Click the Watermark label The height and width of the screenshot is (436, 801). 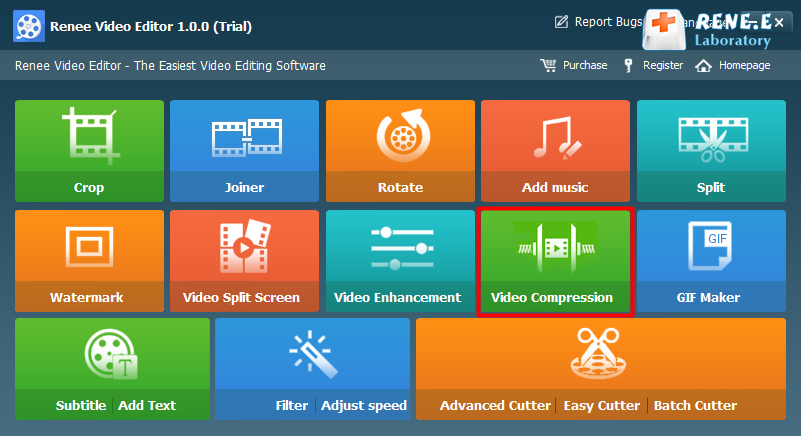point(86,297)
